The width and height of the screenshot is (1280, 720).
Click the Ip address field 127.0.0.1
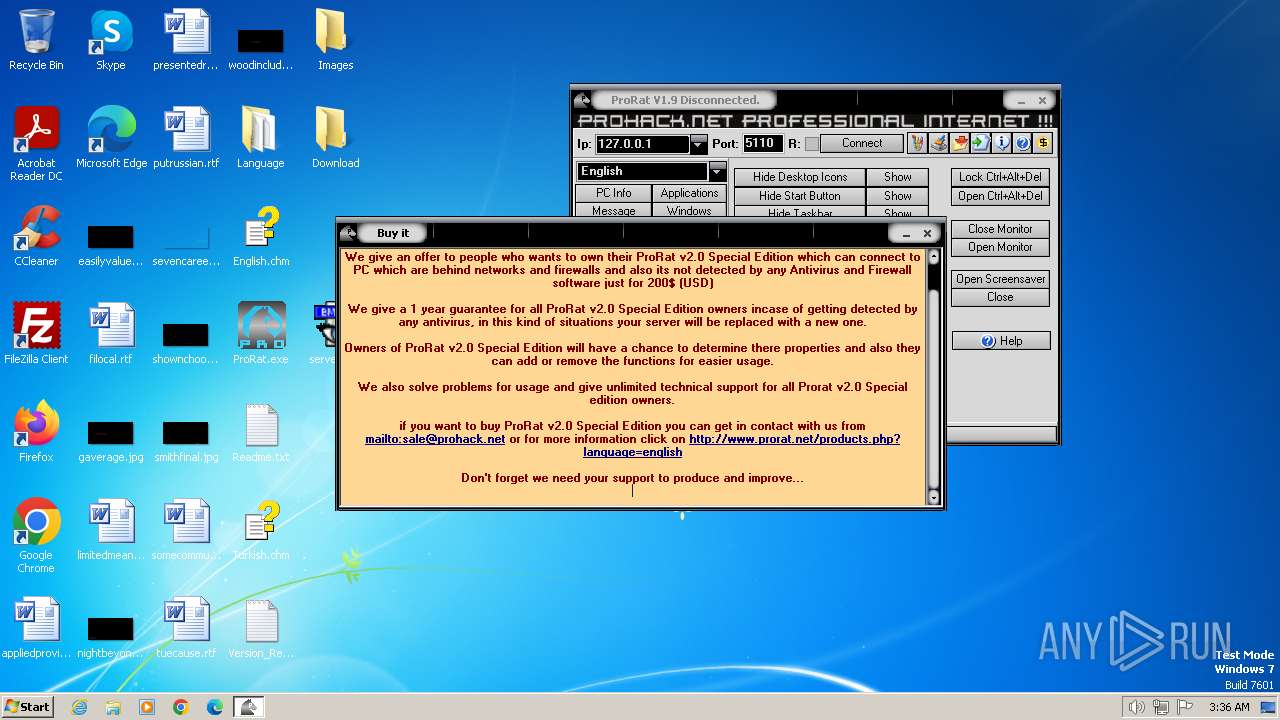(x=642, y=144)
